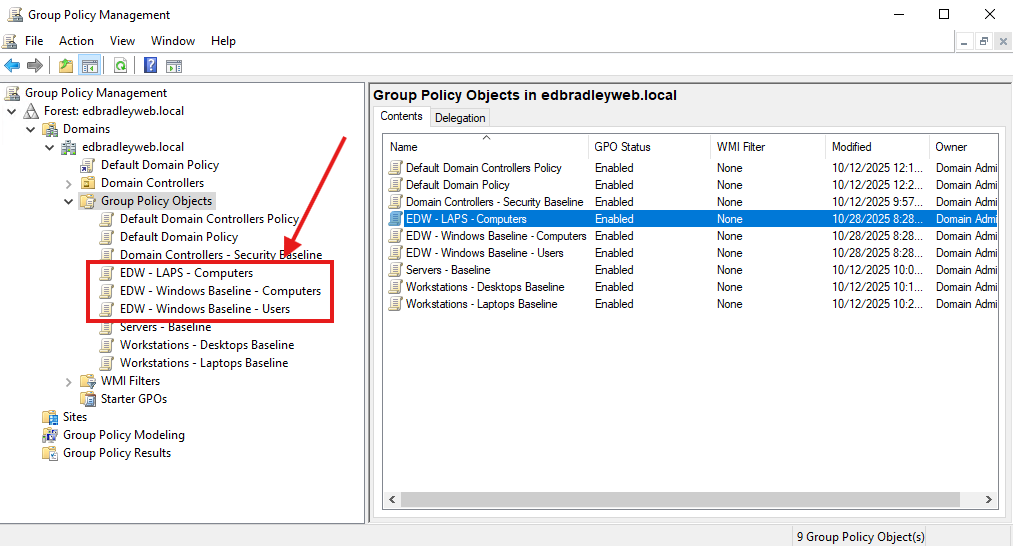Image resolution: width=1013 pixels, height=546 pixels.
Task: Switch to the Contents tab
Action: 401,116
